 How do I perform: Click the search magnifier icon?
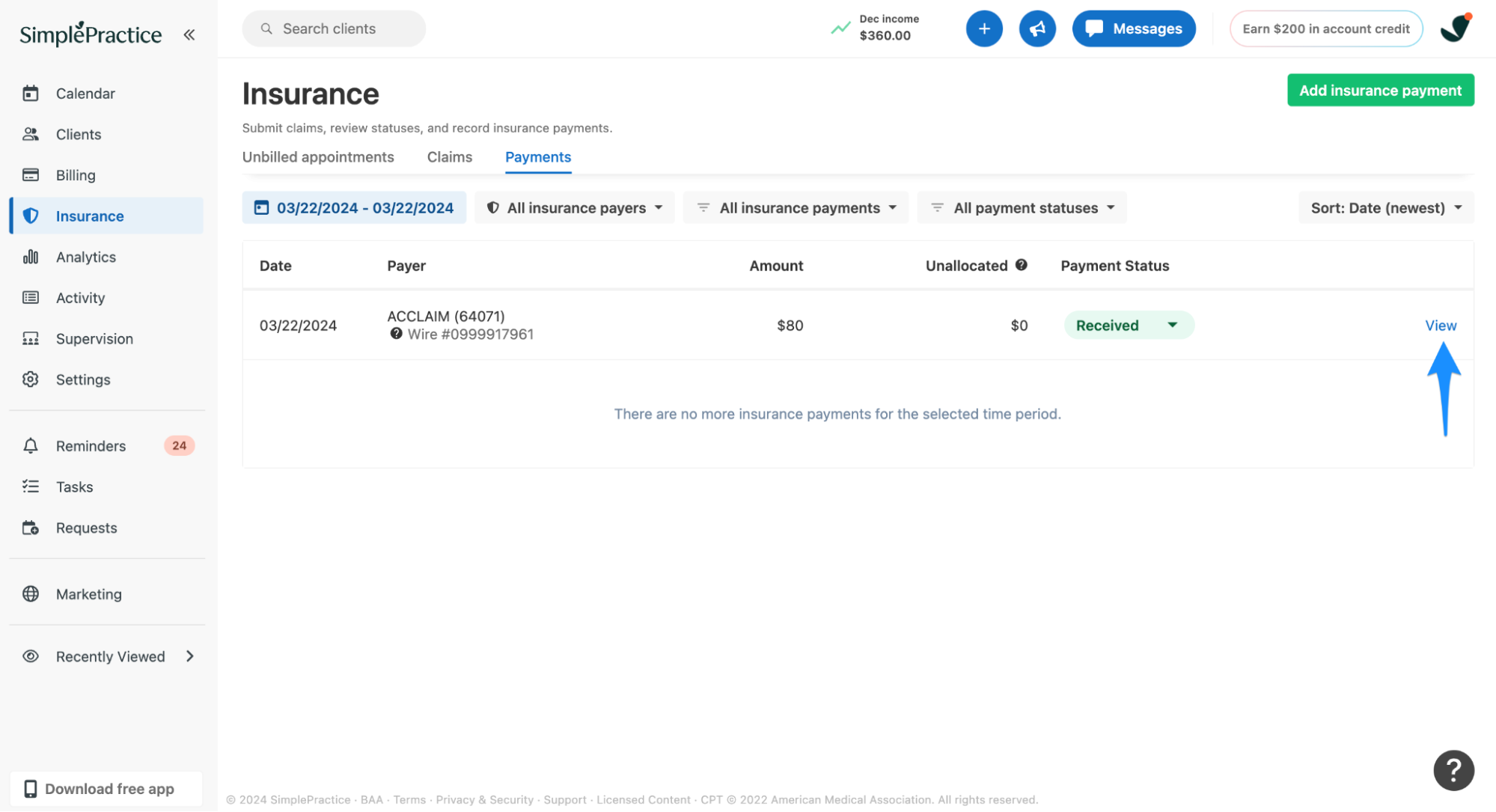coord(266,28)
